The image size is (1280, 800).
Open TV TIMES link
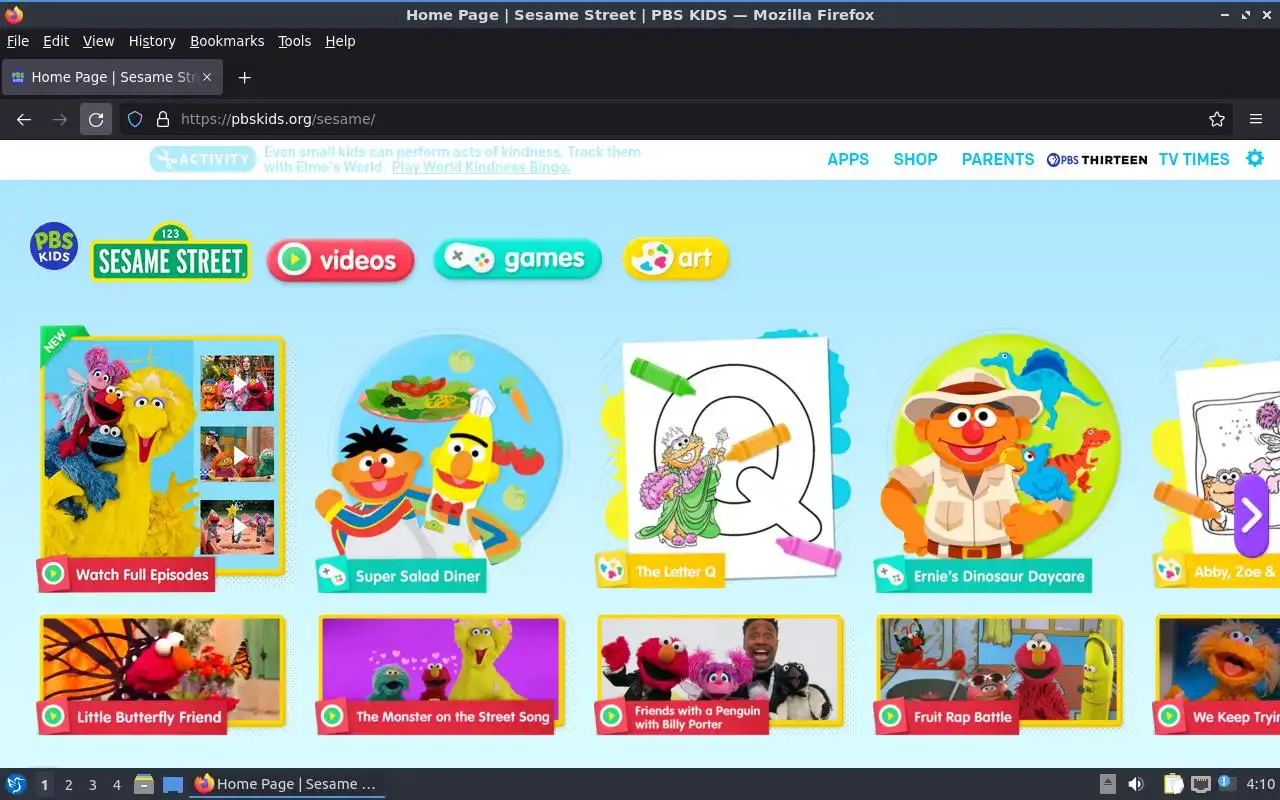pyautogui.click(x=1194, y=159)
